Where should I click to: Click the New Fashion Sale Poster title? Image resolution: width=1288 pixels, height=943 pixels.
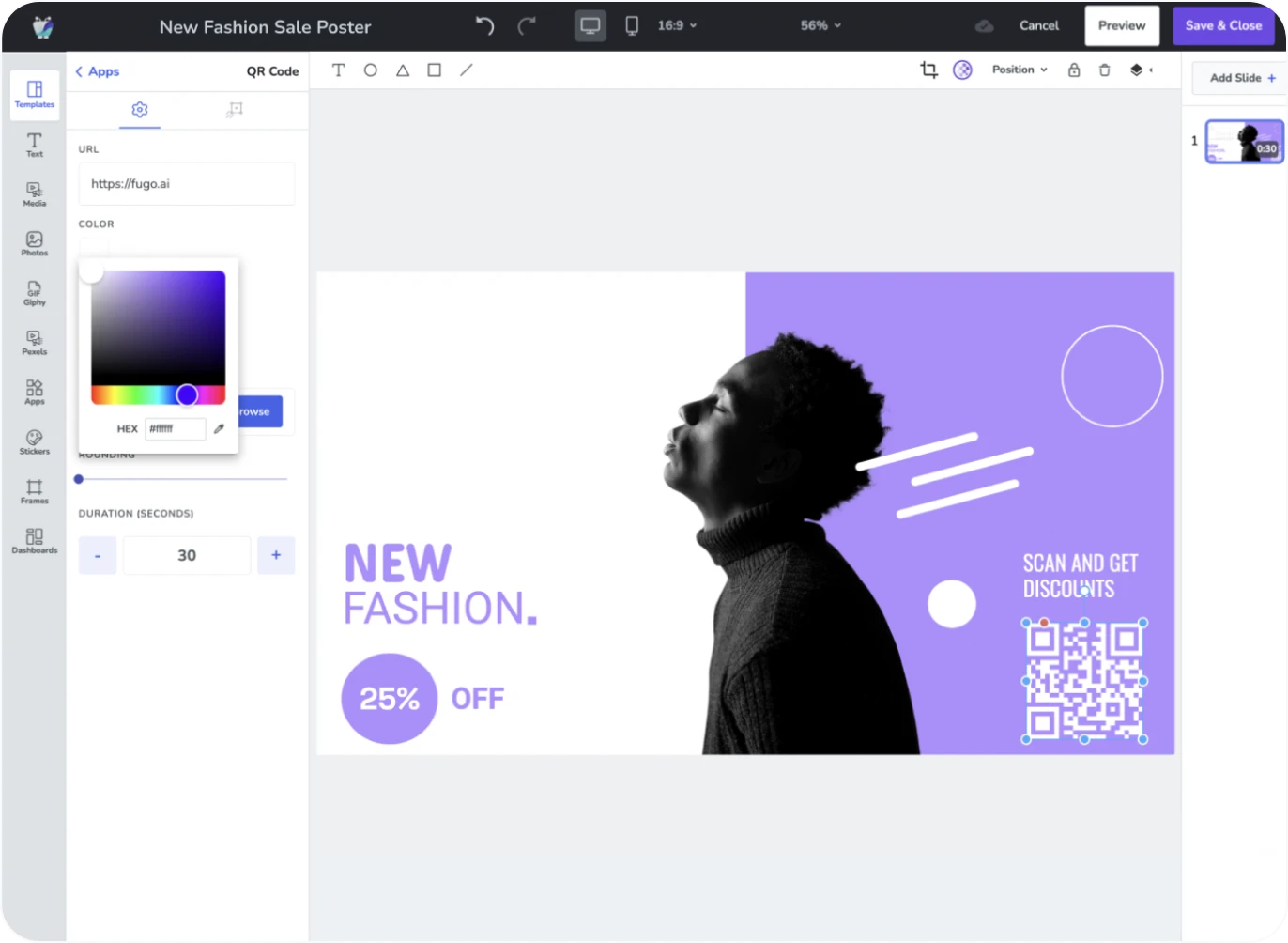click(266, 26)
